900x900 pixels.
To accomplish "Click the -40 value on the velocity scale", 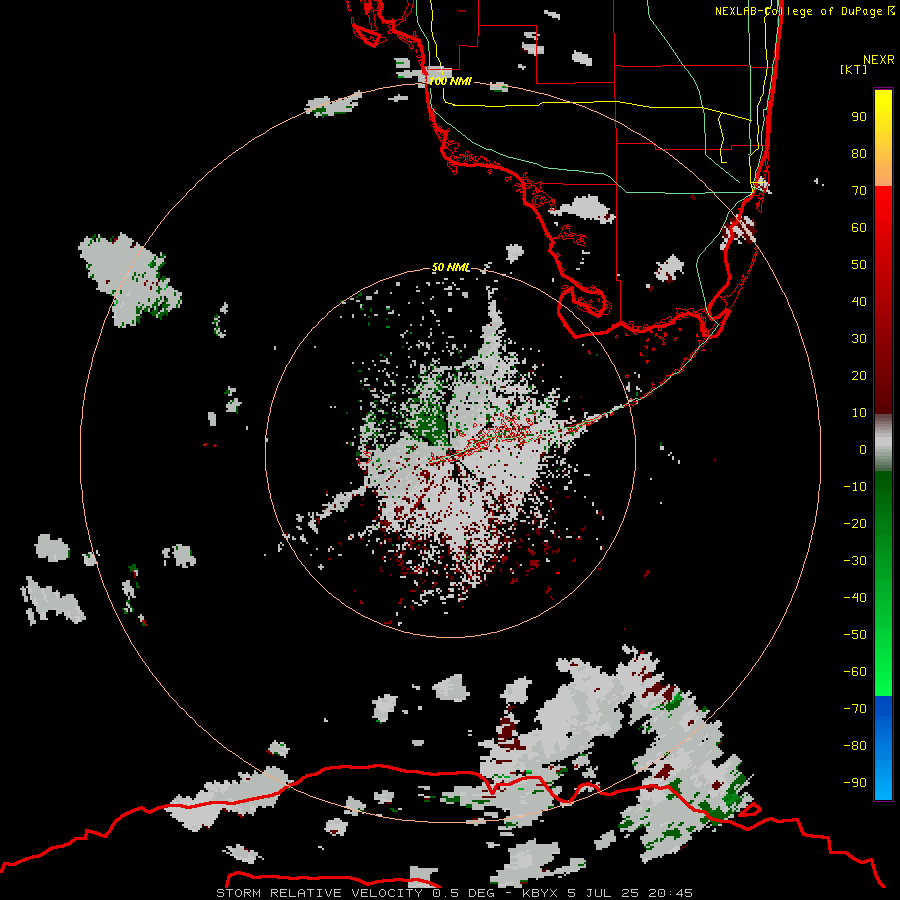I will (x=855, y=598).
